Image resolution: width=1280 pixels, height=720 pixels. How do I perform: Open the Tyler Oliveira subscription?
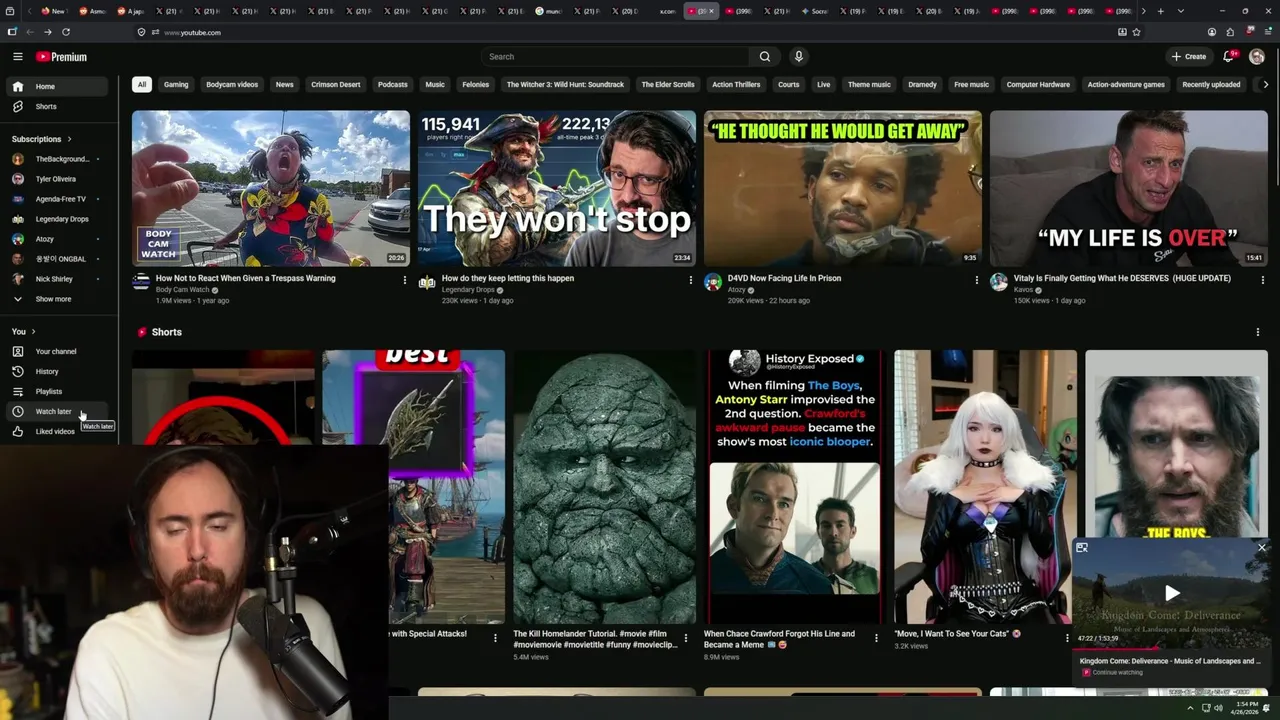click(55, 179)
